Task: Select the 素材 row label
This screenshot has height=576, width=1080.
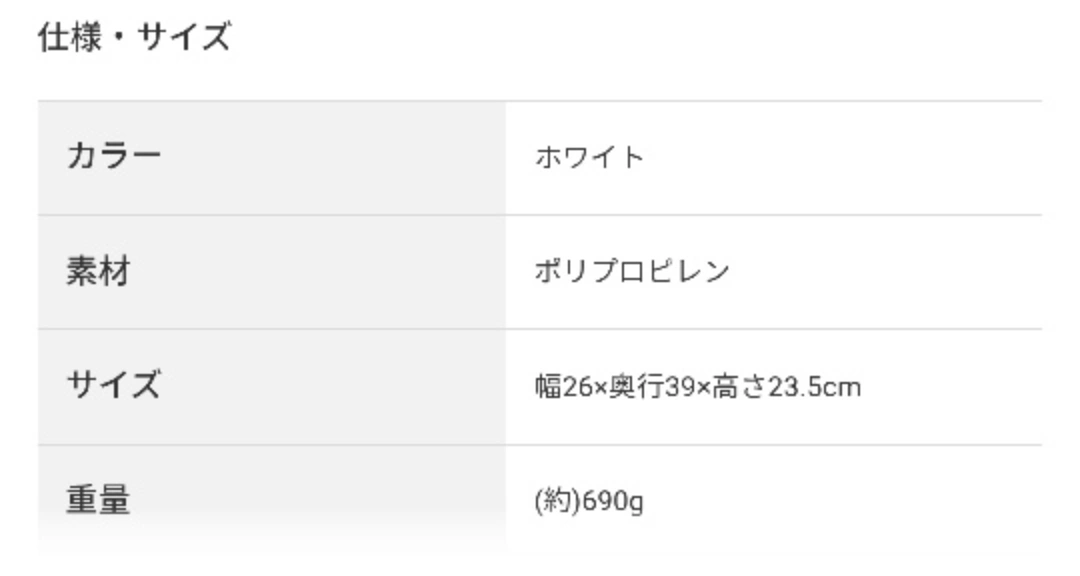Action: tap(98, 271)
